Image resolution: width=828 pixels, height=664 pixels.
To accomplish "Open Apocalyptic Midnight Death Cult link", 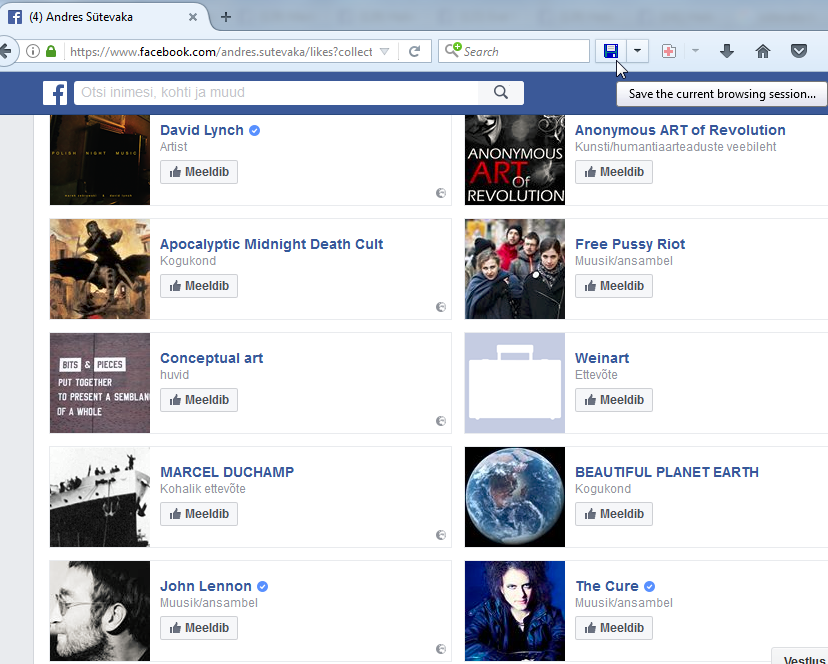I will point(271,244).
